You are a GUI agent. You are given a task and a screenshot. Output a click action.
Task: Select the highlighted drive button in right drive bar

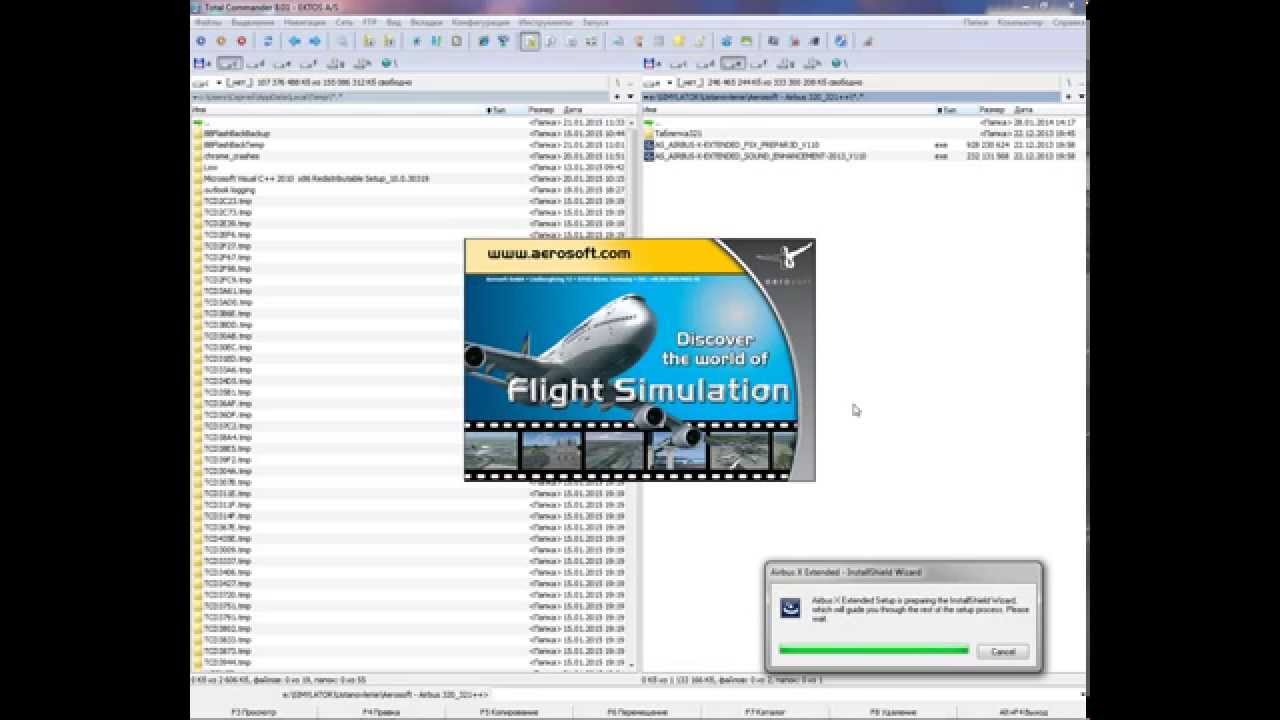click(x=733, y=63)
